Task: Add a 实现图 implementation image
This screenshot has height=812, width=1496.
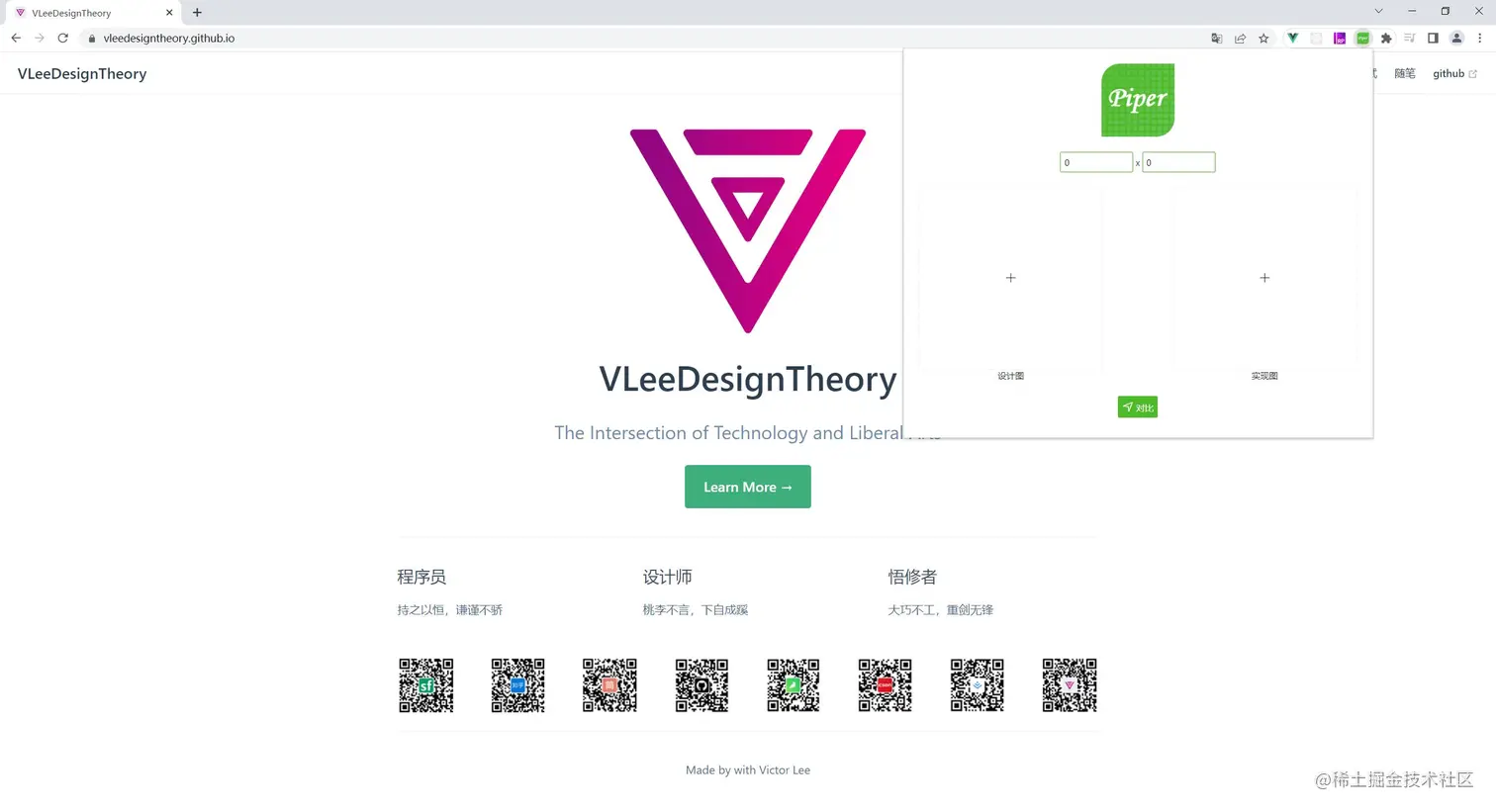Action: 1263,278
